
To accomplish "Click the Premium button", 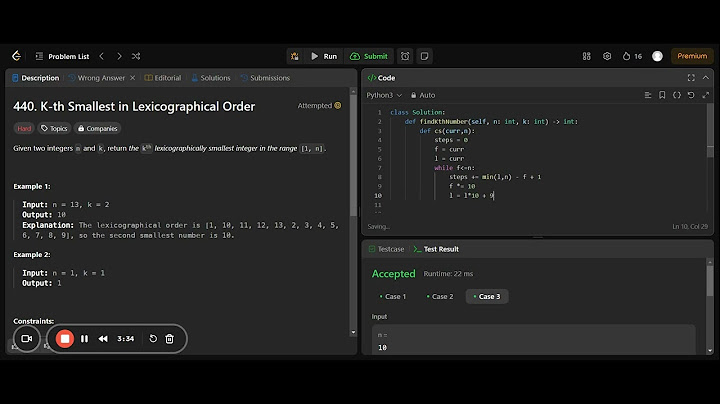I will coord(692,56).
